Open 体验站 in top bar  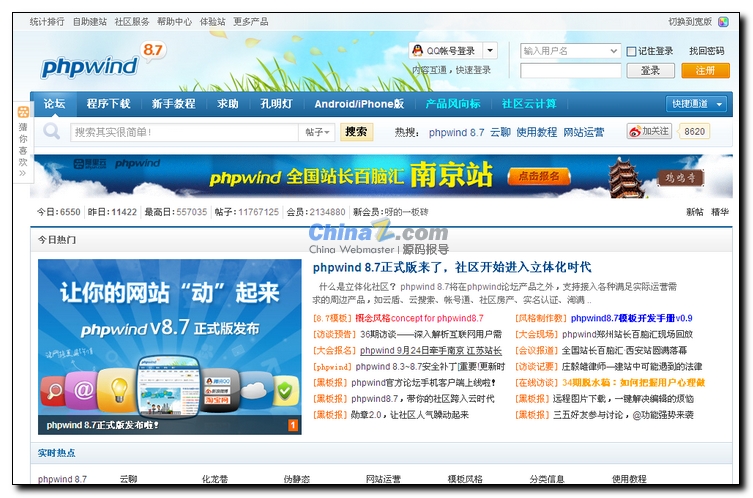(213, 22)
